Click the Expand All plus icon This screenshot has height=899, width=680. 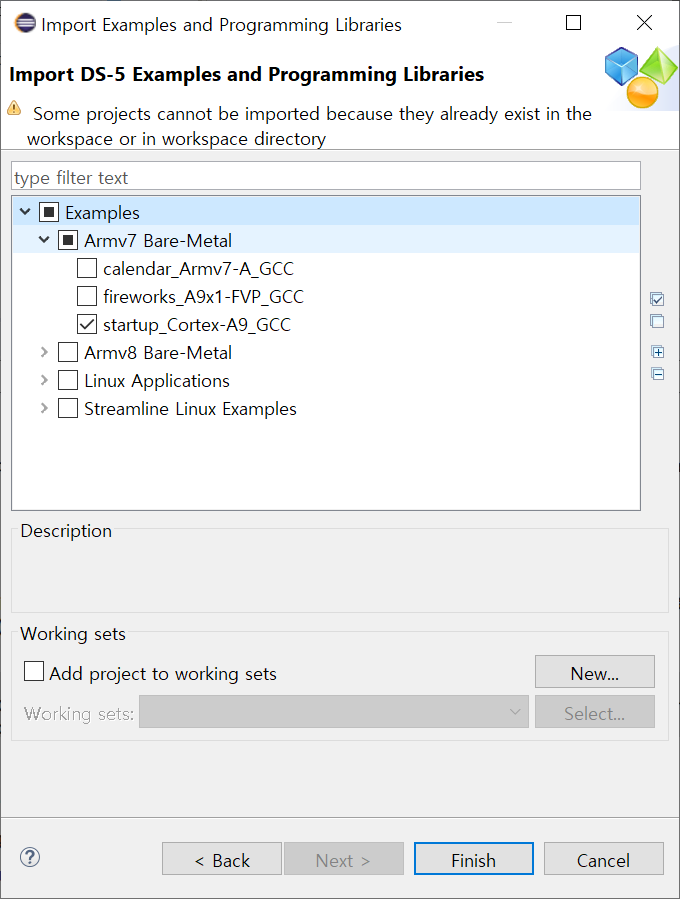(x=658, y=352)
